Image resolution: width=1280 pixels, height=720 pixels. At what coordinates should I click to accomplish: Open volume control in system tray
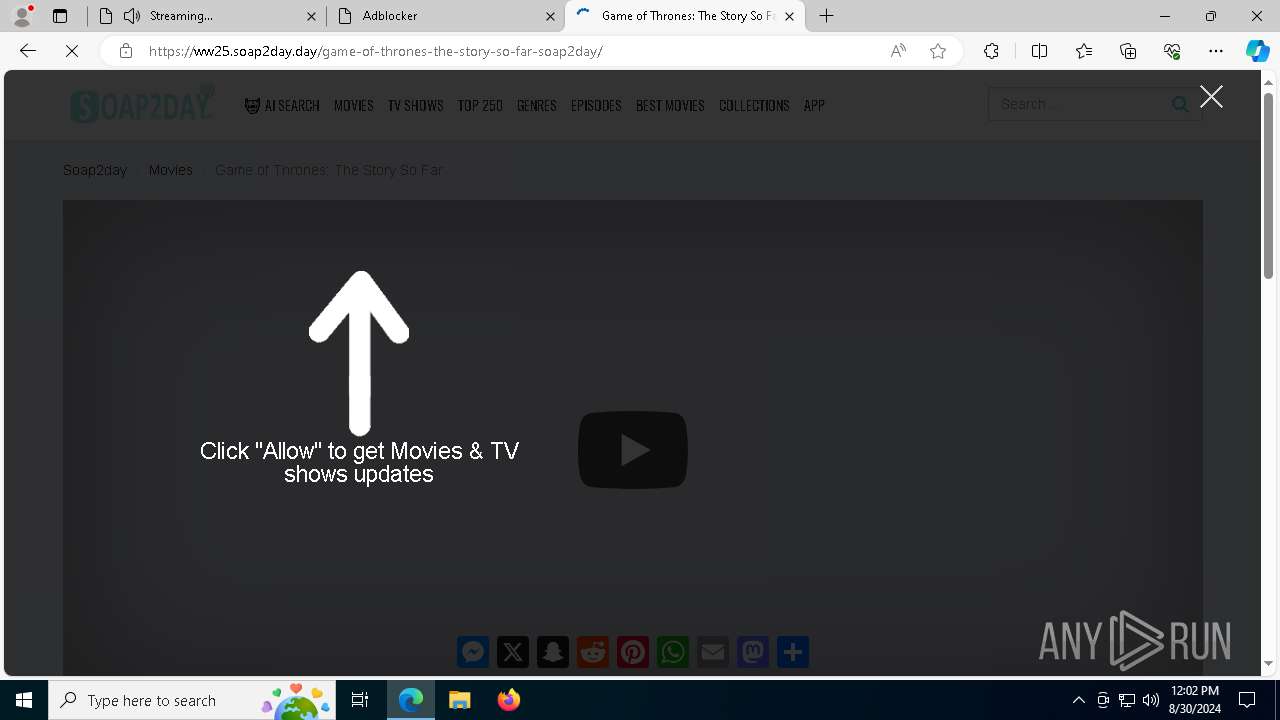(1151, 700)
